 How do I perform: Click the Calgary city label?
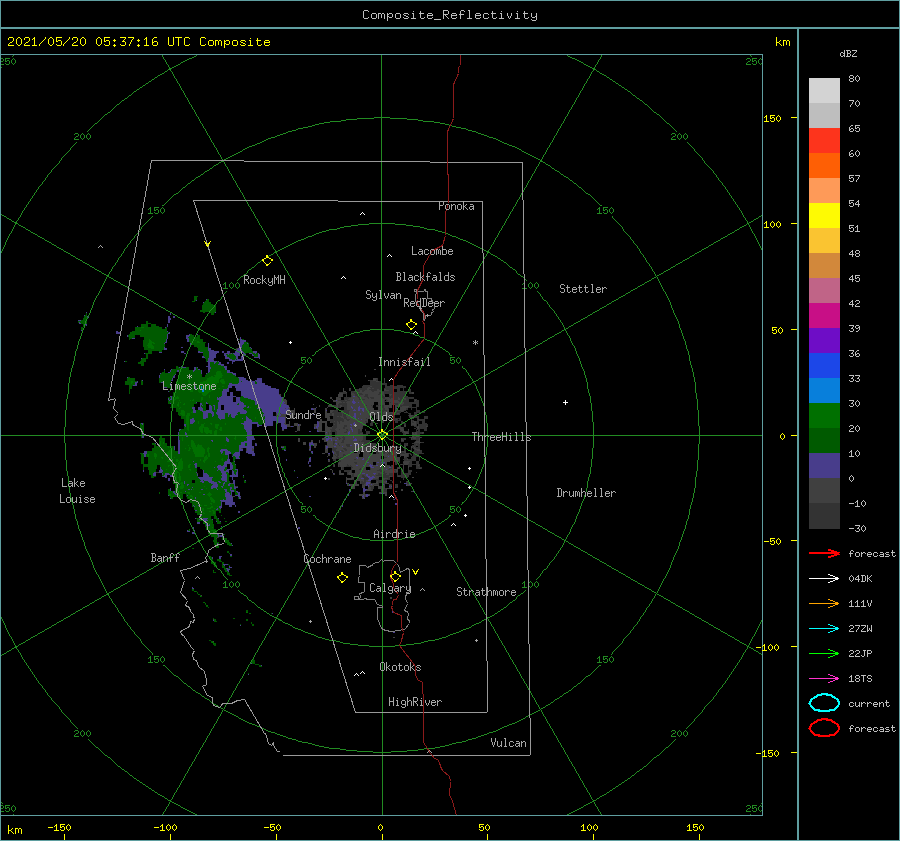pyautogui.click(x=390, y=588)
